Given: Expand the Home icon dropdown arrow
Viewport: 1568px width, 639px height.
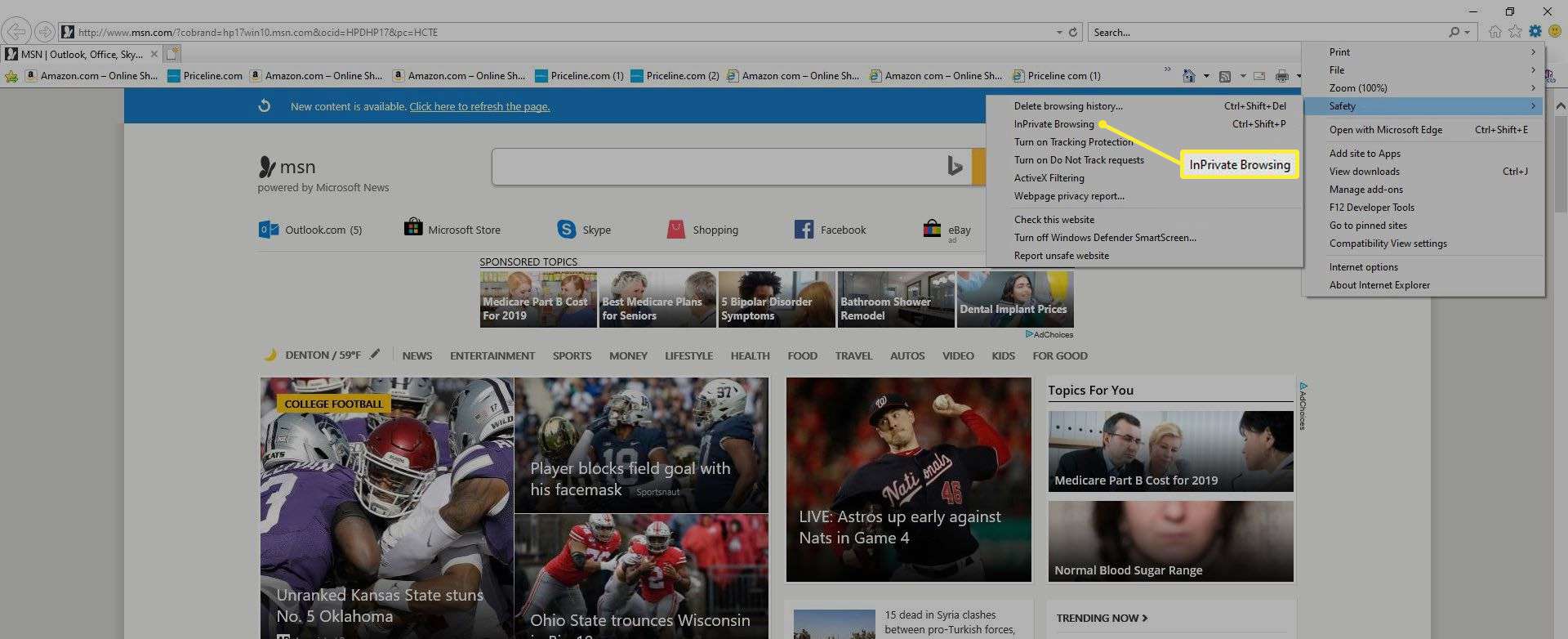Looking at the screenshot, I should (x=1206, y=76).
